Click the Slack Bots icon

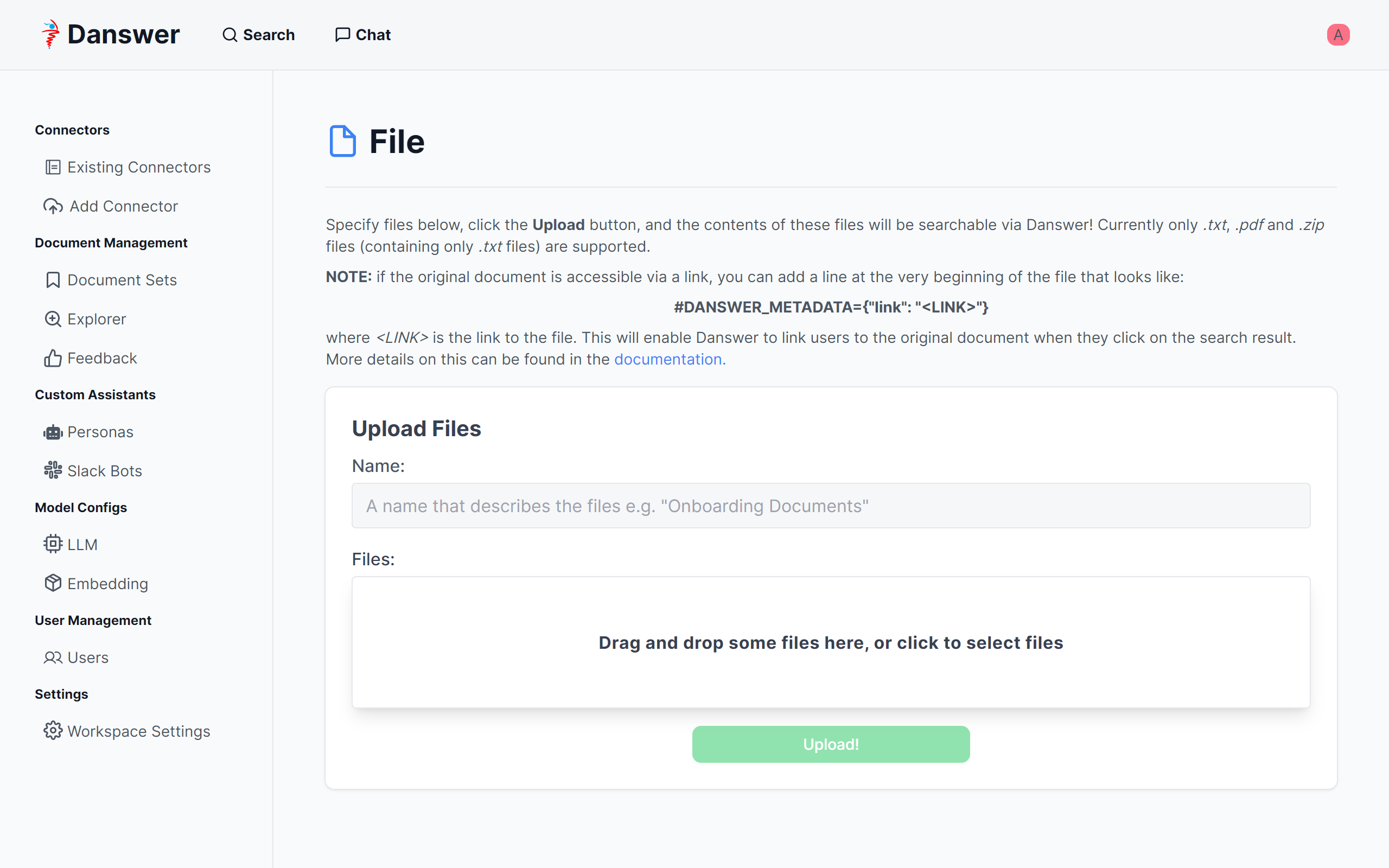click(x=53, y=471)
